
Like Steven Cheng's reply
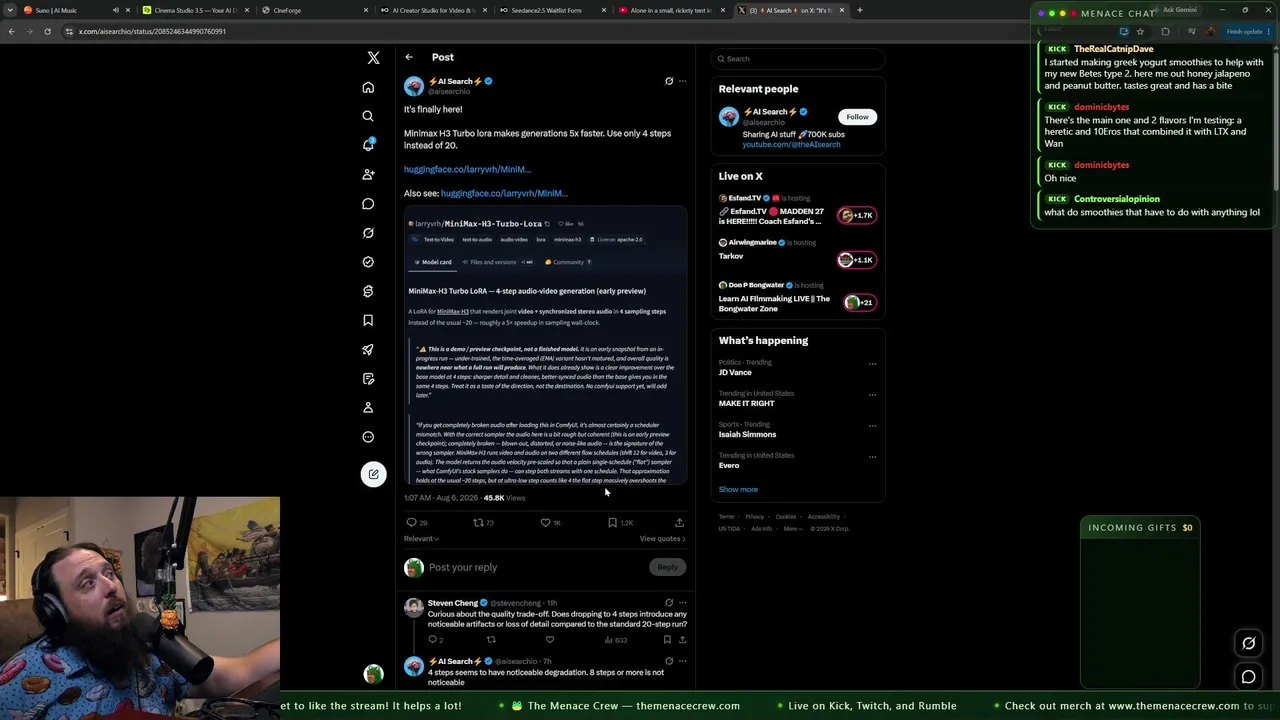[549, 640]
